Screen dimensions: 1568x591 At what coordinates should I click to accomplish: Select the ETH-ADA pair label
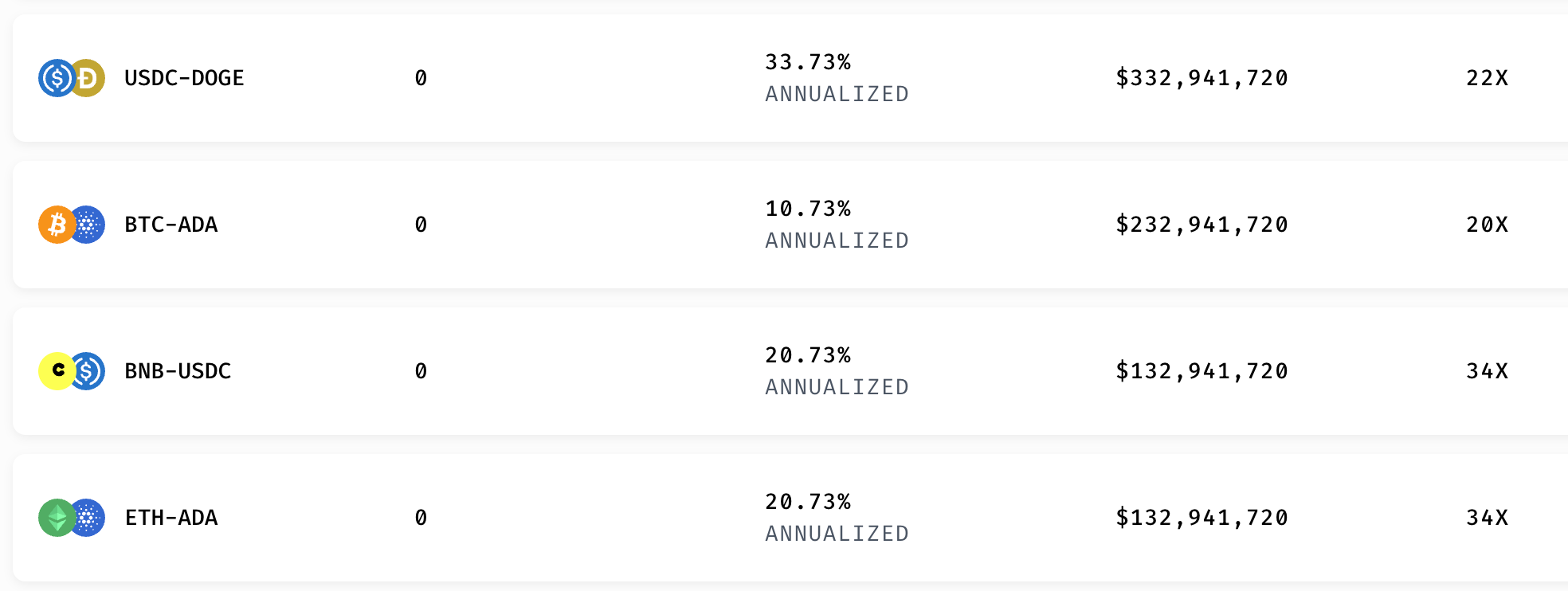pos(171,518)
